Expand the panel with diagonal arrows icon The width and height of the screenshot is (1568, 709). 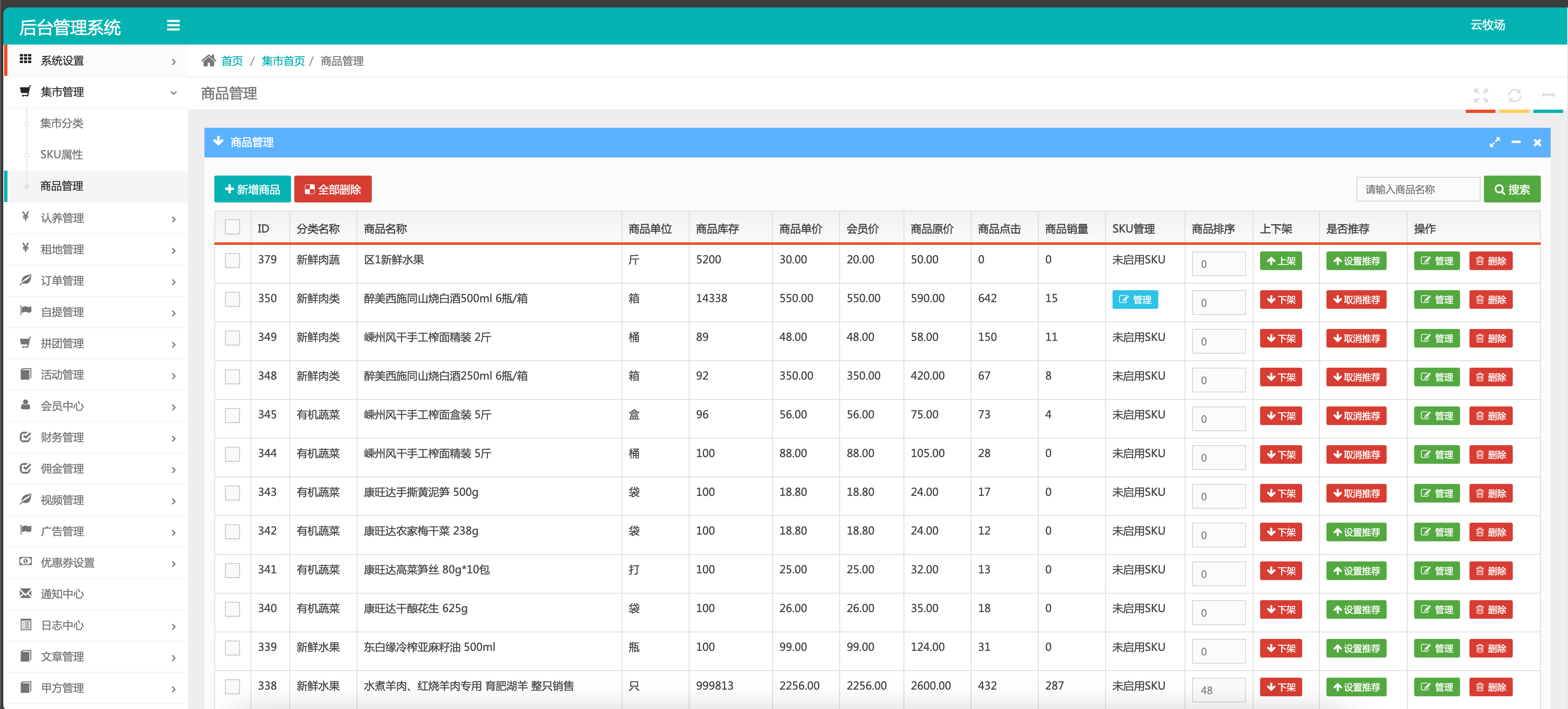(1494, 142)
